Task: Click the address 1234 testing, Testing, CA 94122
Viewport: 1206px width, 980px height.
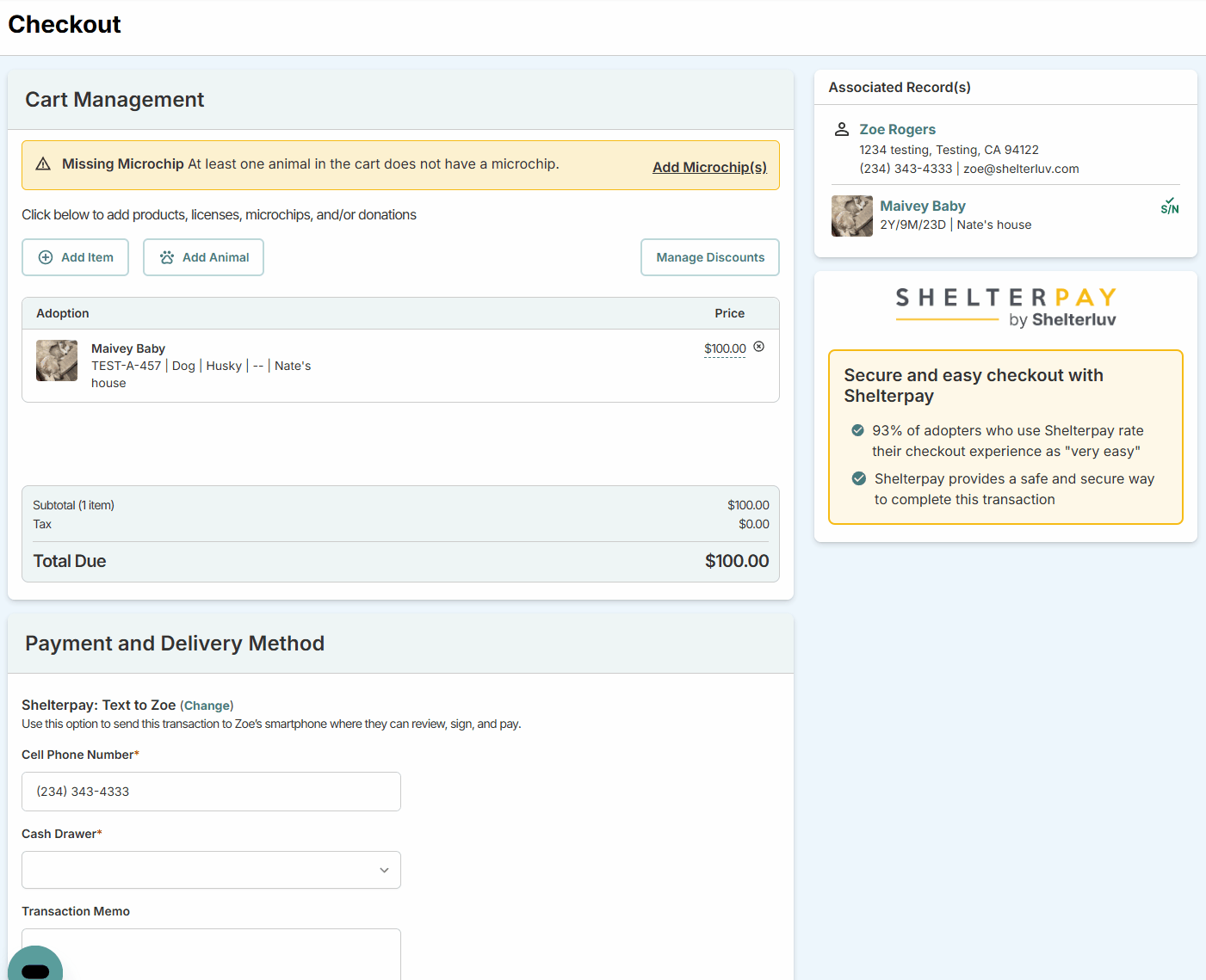Action: tap(949, 150)
